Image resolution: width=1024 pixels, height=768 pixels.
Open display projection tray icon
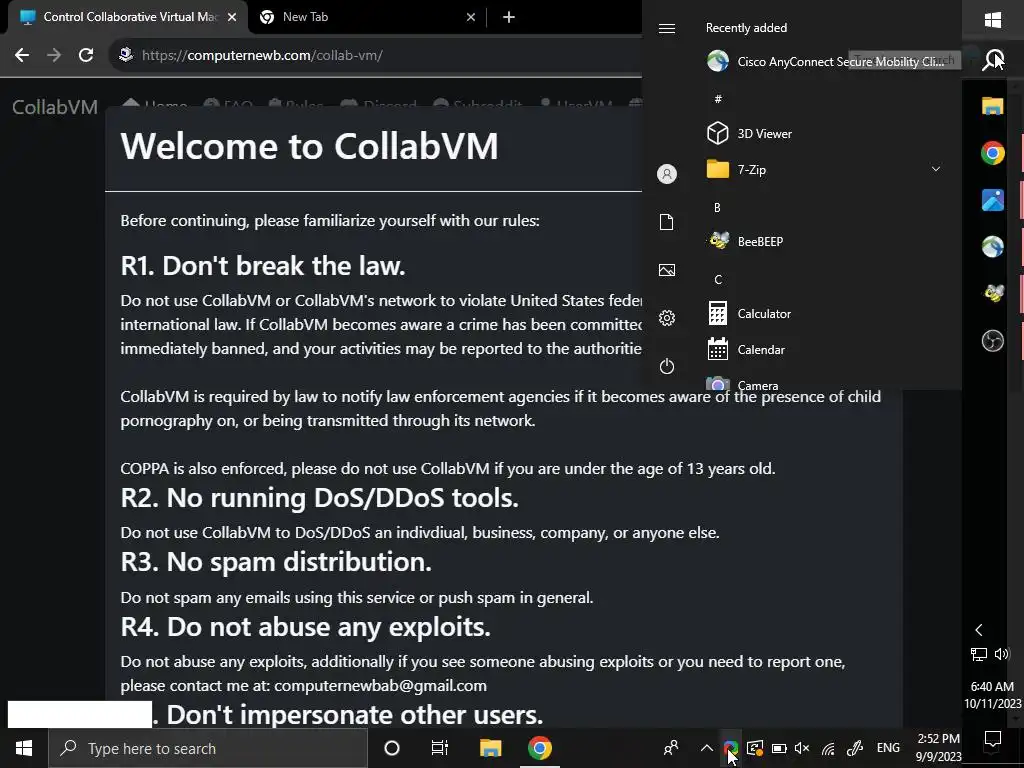(754, 748)
